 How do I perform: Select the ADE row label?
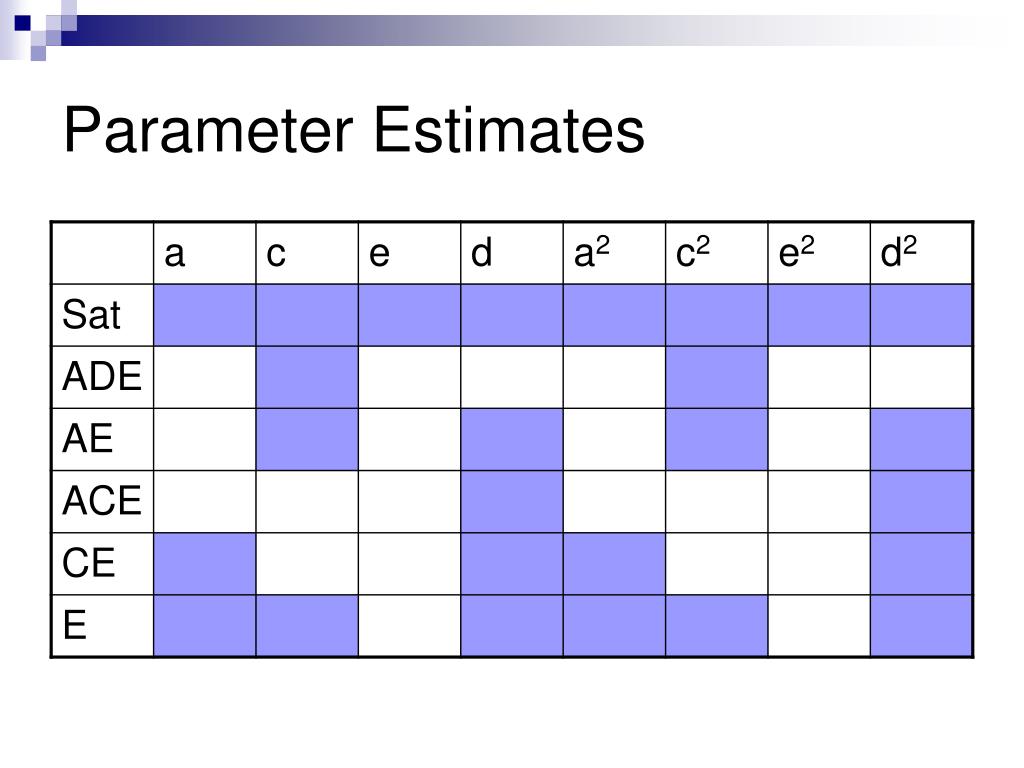click(x=102, y=376)
